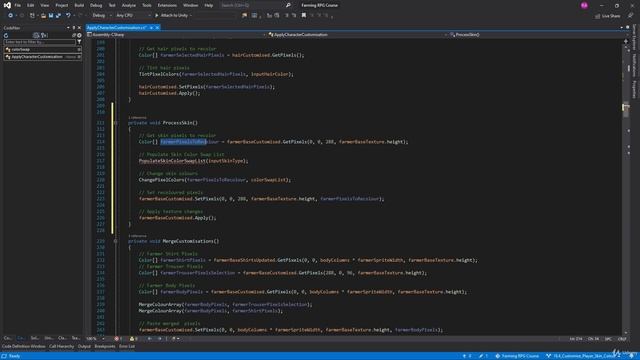
Task: Pin the ApplyCharacterCustomisation.cs document tab
Action: [151, 27]
